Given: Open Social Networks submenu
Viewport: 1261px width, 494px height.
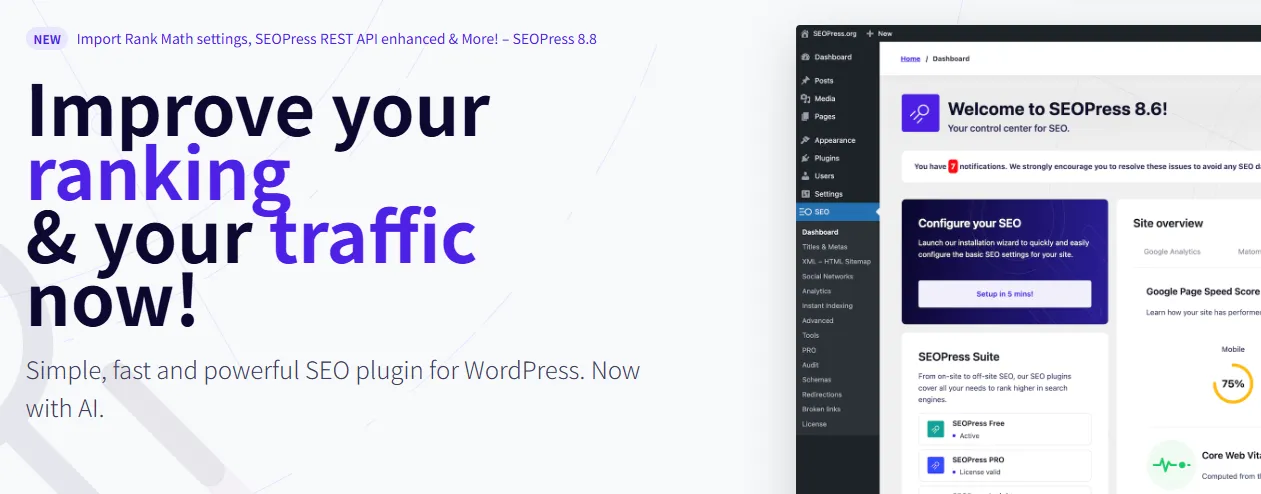Looking at the screenshot, I should (827, 276).
